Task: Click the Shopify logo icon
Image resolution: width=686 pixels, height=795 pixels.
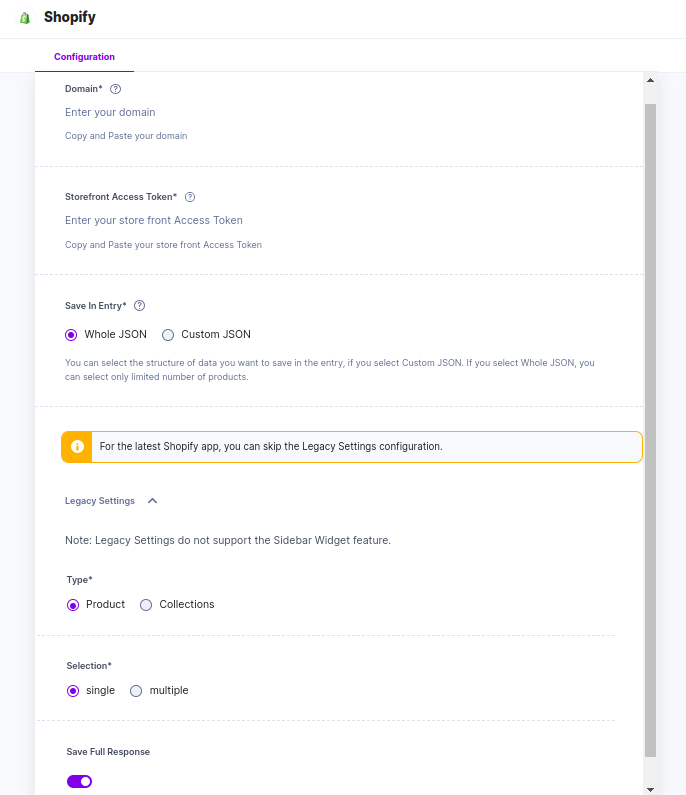Action: click(x=25, y=18)
